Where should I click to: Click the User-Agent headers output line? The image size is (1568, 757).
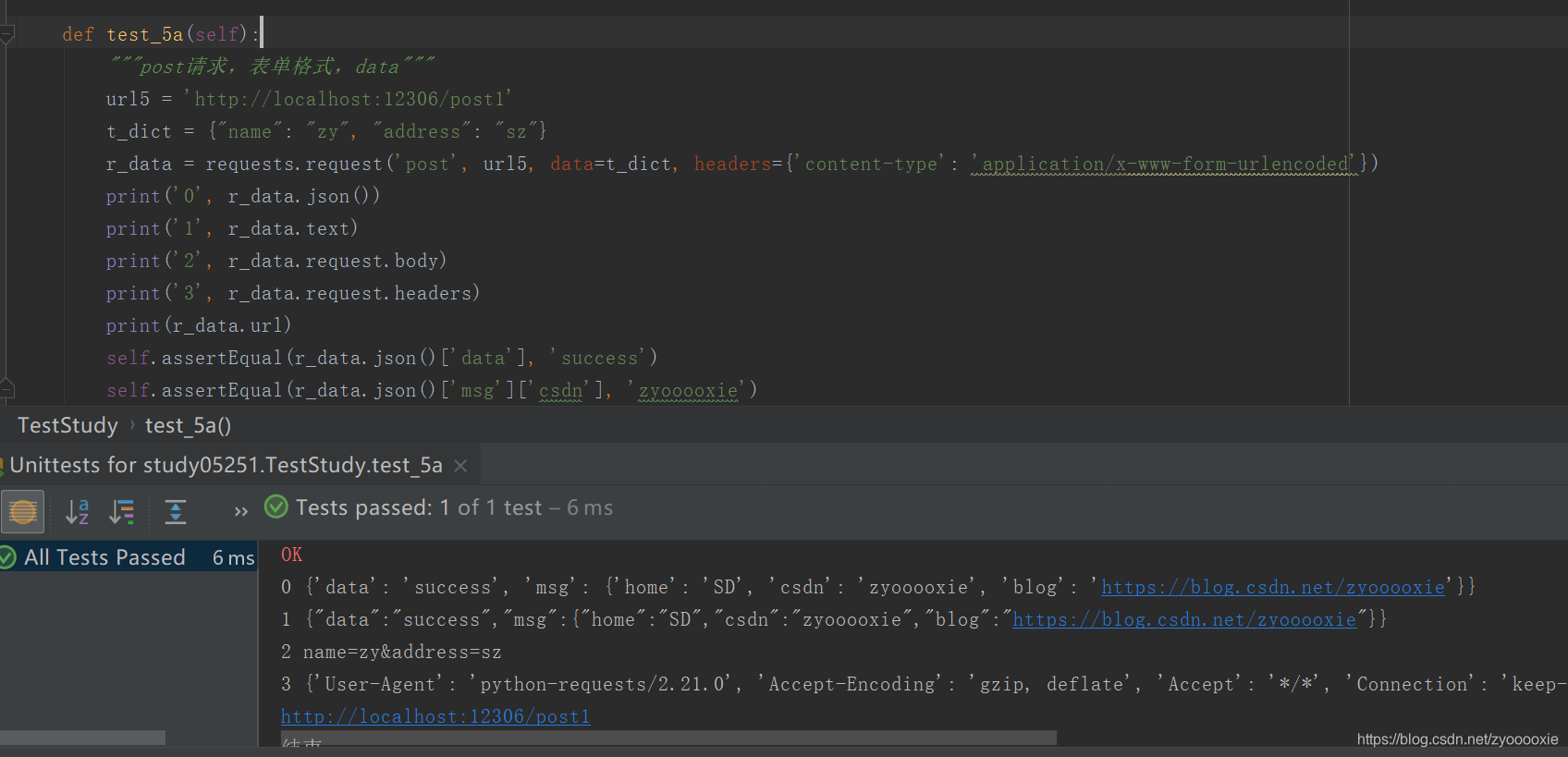[923, 684]
